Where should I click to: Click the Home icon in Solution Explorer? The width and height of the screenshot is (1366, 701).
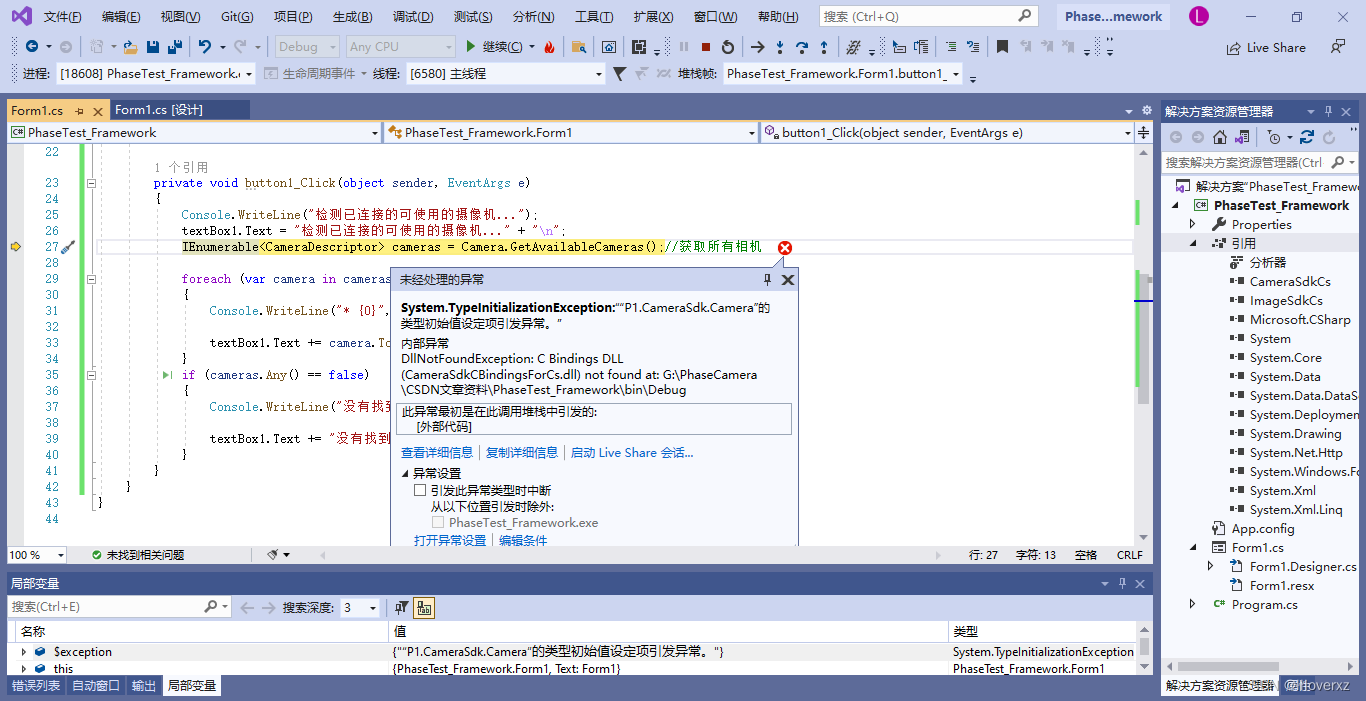[1220, 138]
